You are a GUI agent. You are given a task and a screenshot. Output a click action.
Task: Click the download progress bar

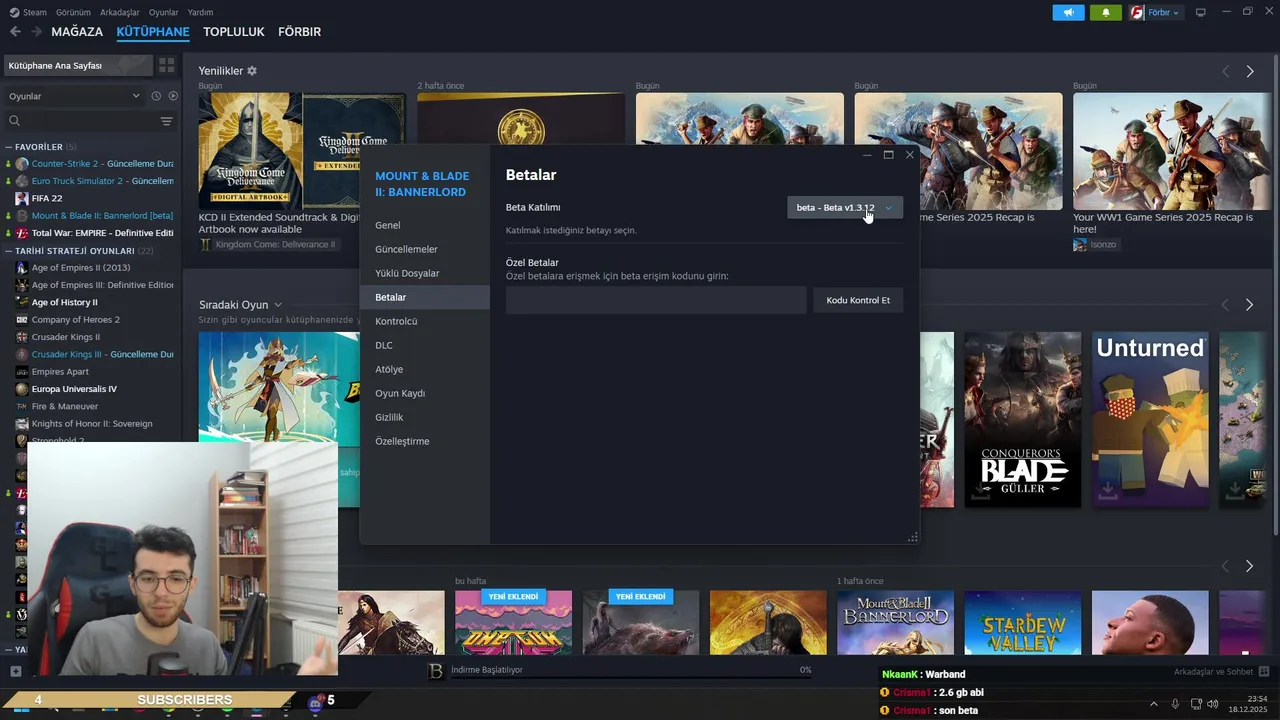click(x=631, y=679)
